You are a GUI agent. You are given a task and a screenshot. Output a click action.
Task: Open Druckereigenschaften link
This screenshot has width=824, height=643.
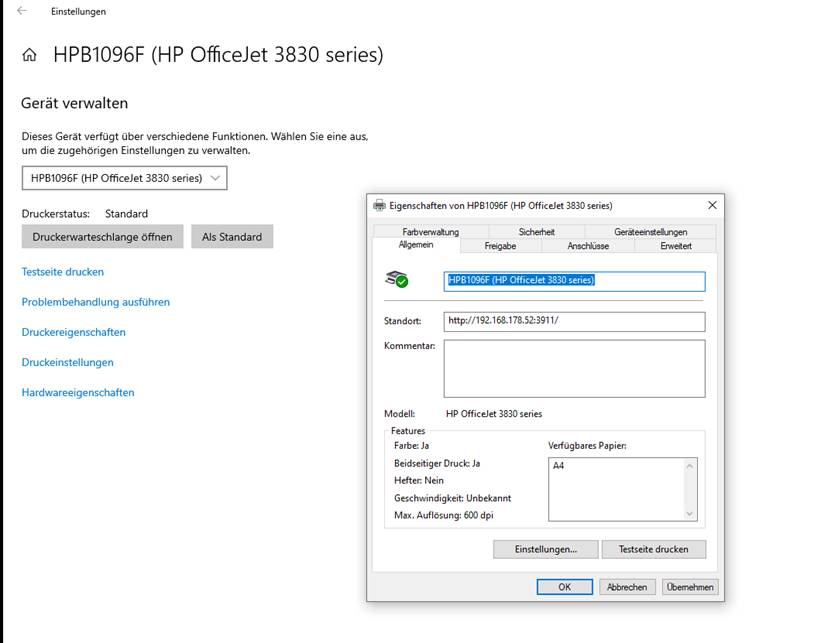click(x=74, y=333)
